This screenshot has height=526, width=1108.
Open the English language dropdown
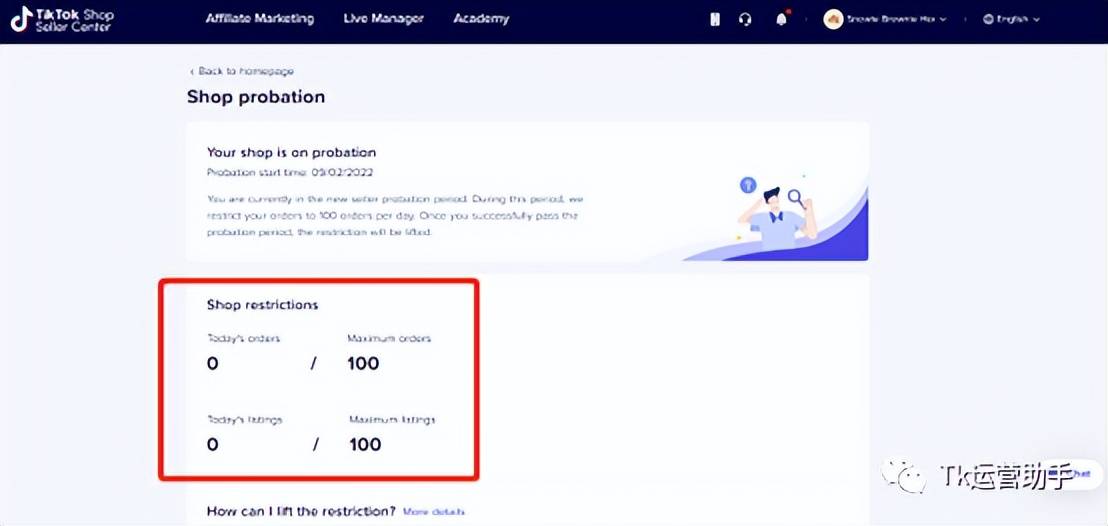coord(1011,20)
